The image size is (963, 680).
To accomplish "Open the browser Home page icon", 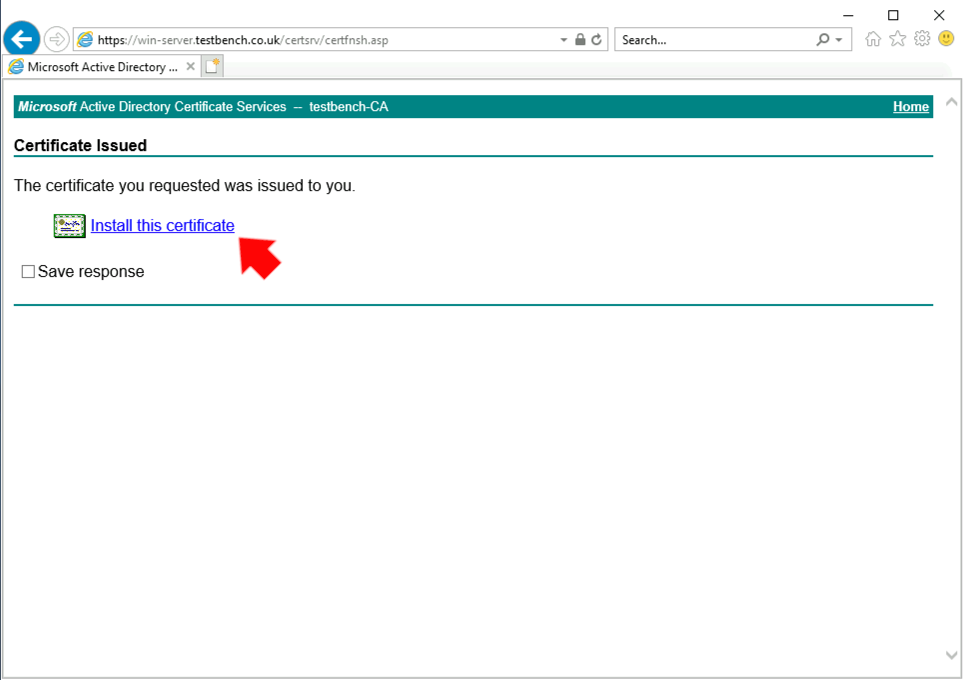I will (x=873, y=39).
